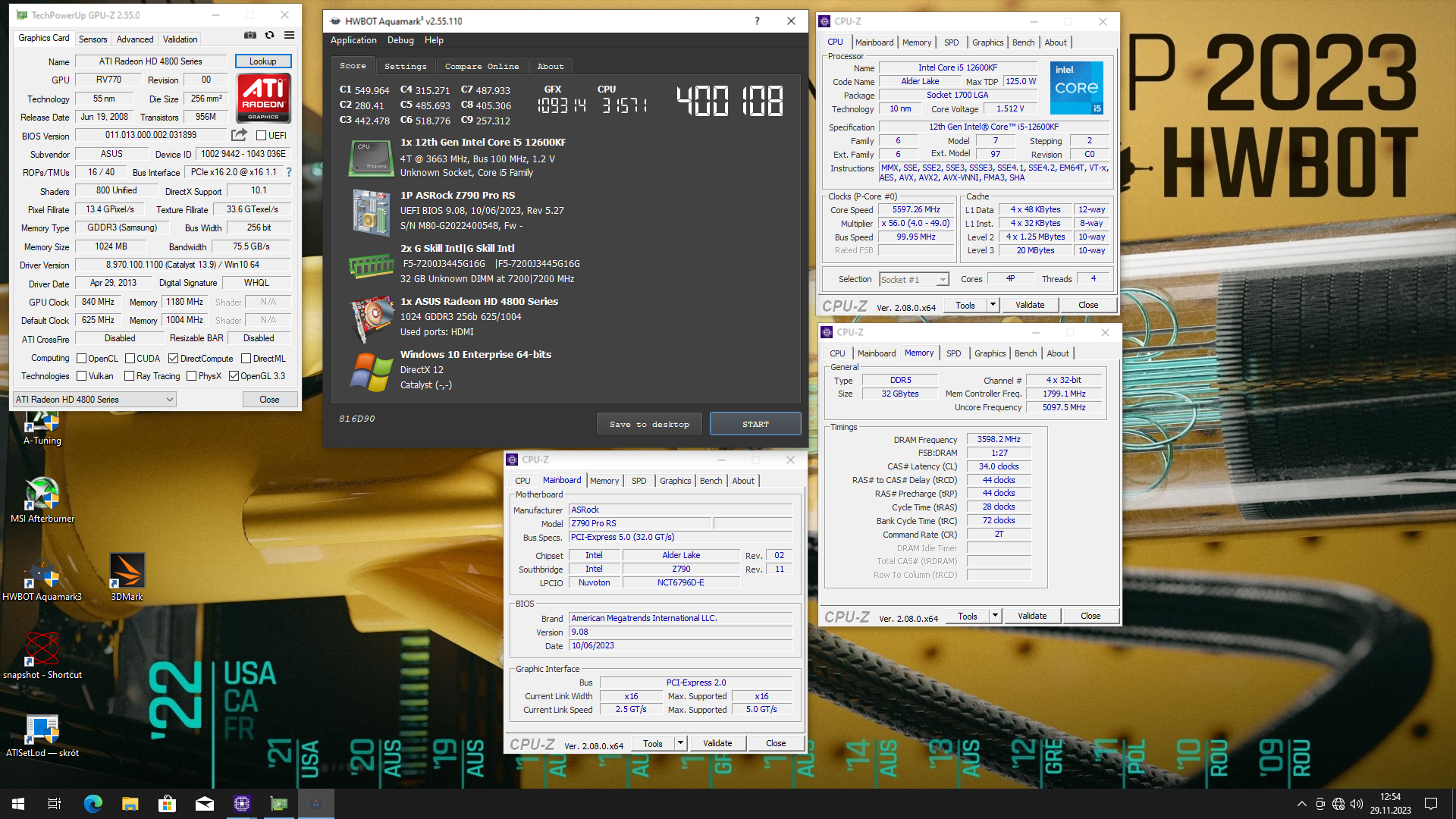Screen dimensions: 1456x819
Task: Click Close in the GPU-Z window
Action: tap(269, 400)
